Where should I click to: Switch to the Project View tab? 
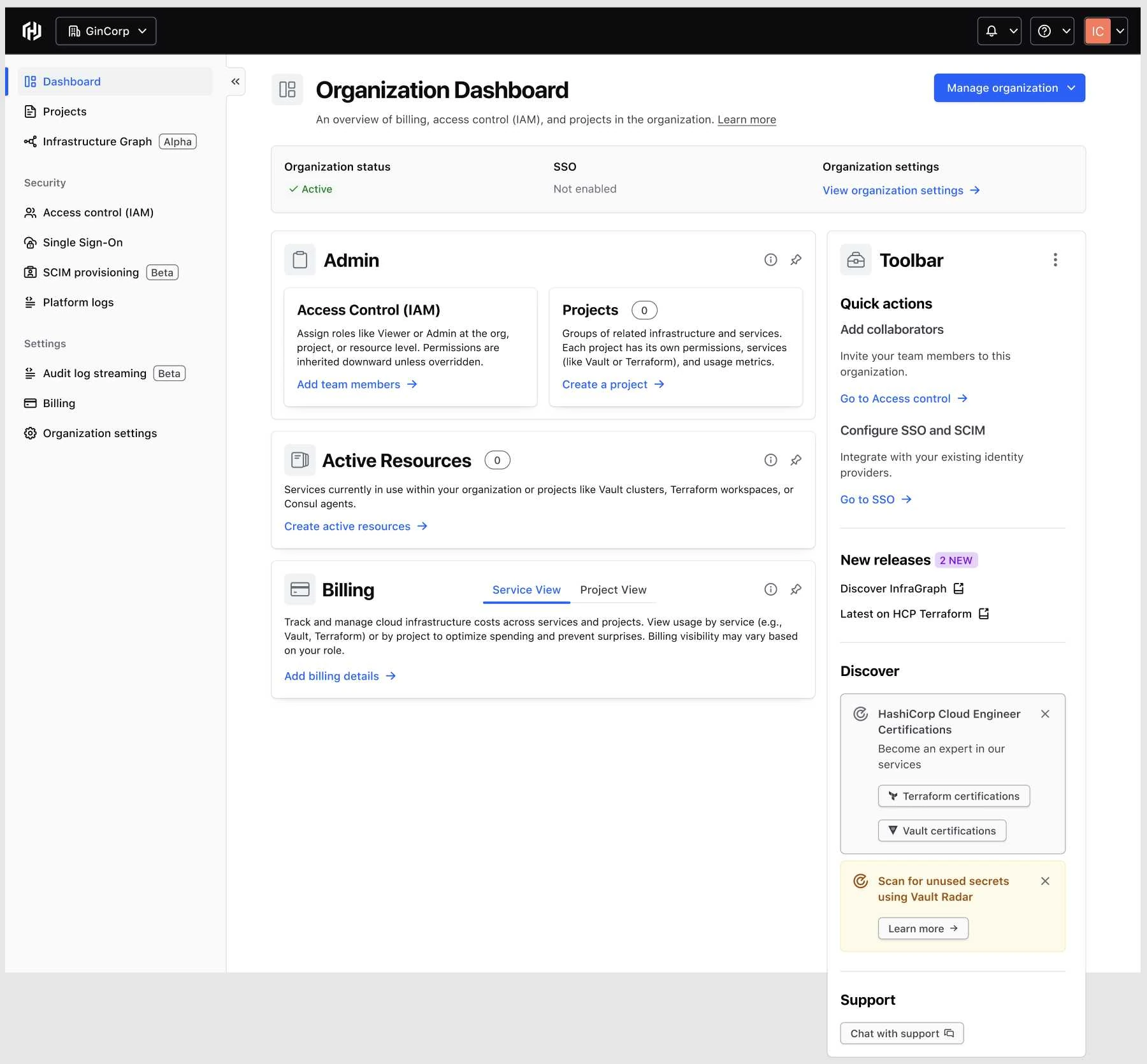click(x=613, y=590)
